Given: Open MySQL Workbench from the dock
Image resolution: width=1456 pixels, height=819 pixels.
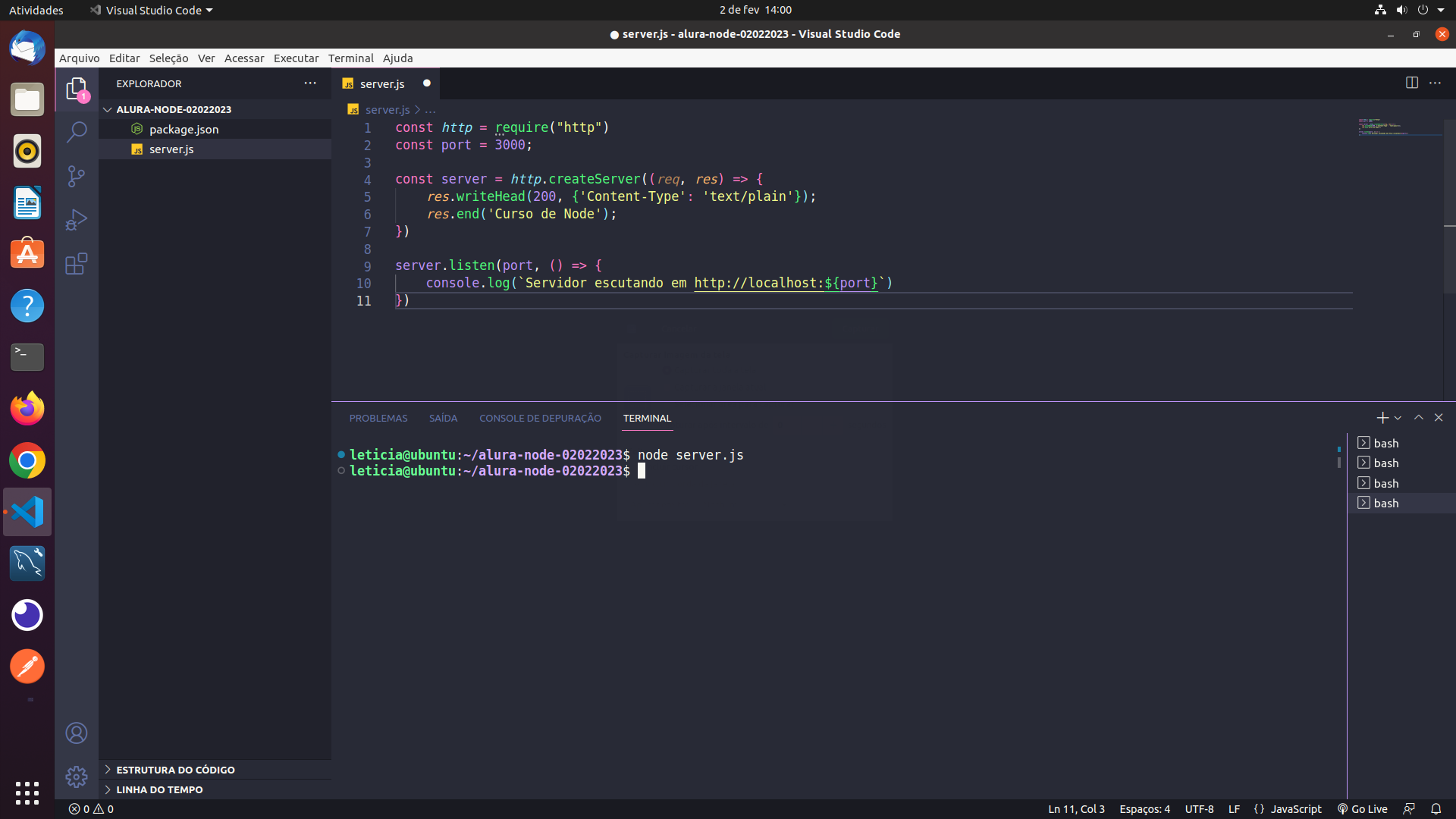Looking at the screenshot, I should pos(27,563).
